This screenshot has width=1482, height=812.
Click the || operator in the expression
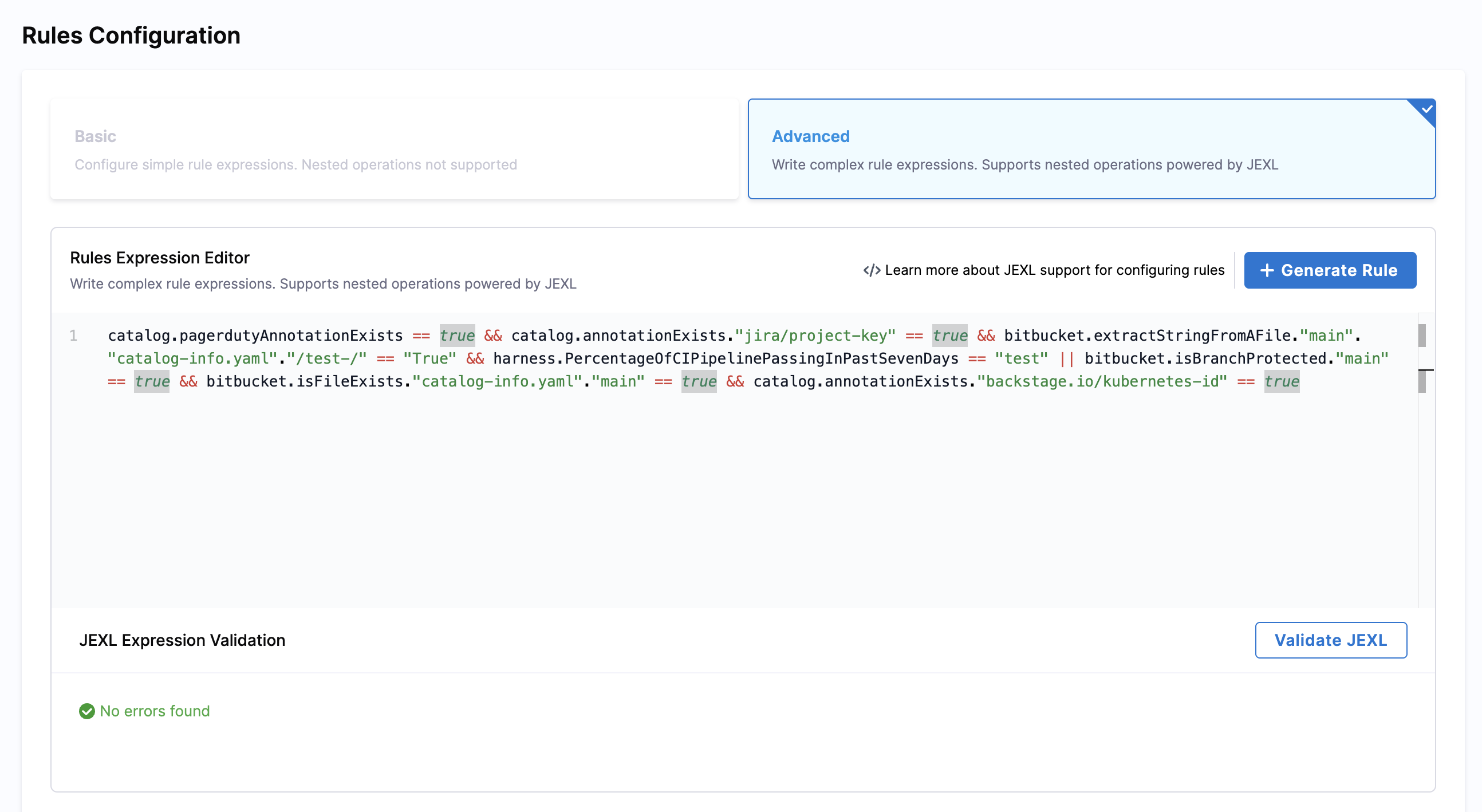click(1066, 358)
